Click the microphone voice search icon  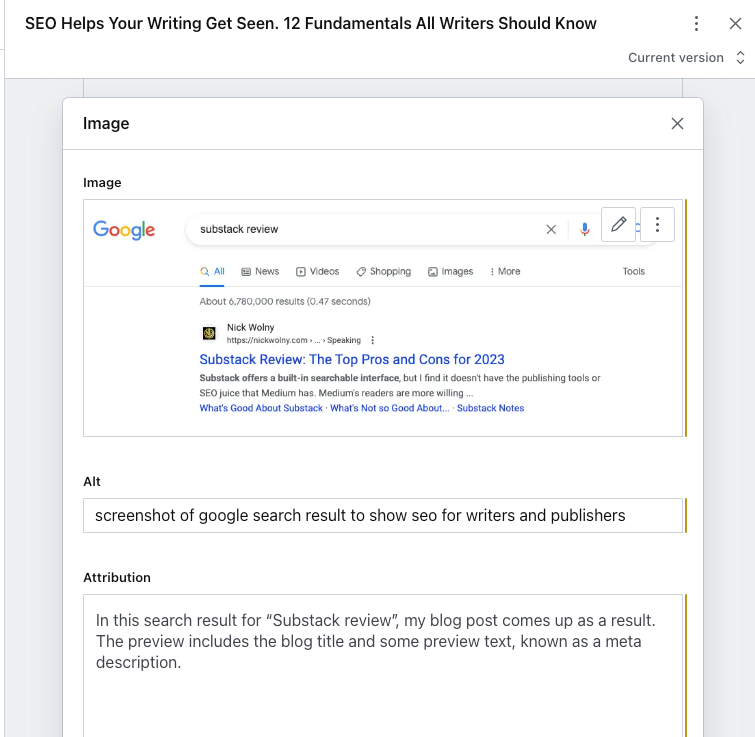pyautogui.click(x=585, y=229)
